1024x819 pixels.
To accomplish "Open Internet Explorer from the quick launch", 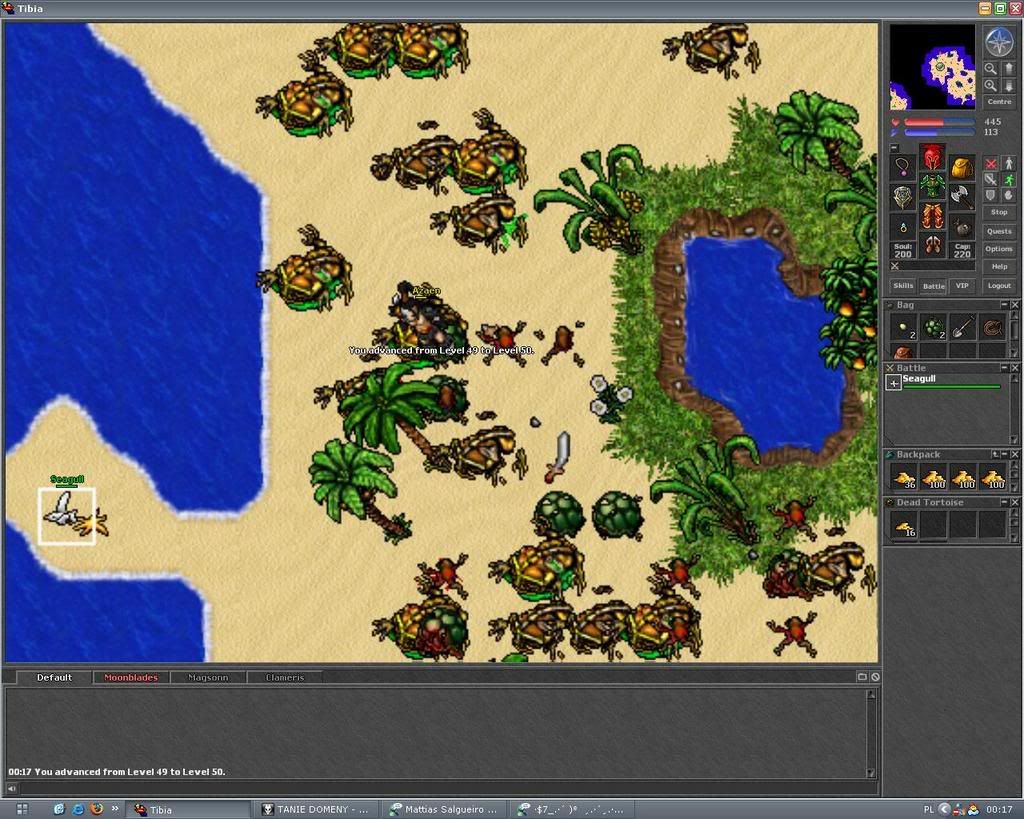I will (x=78, y=809).
